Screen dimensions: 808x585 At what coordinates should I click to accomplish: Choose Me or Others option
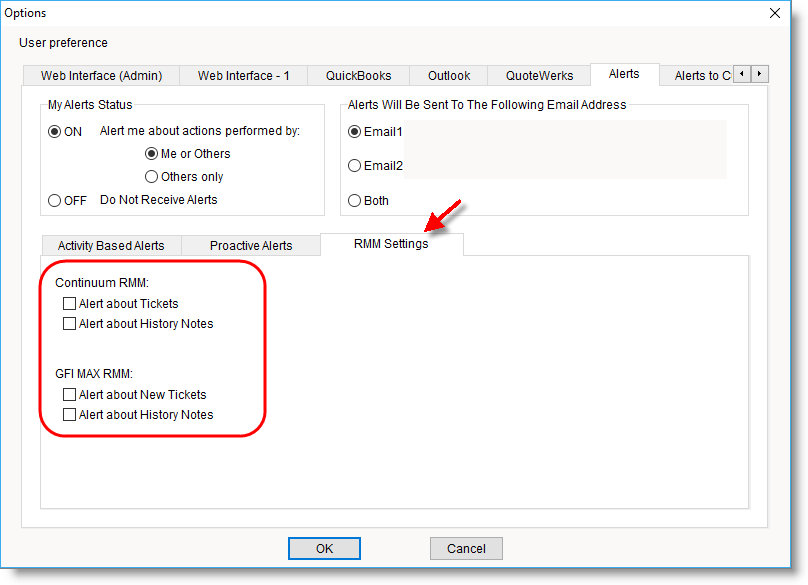tap(152, 154)
